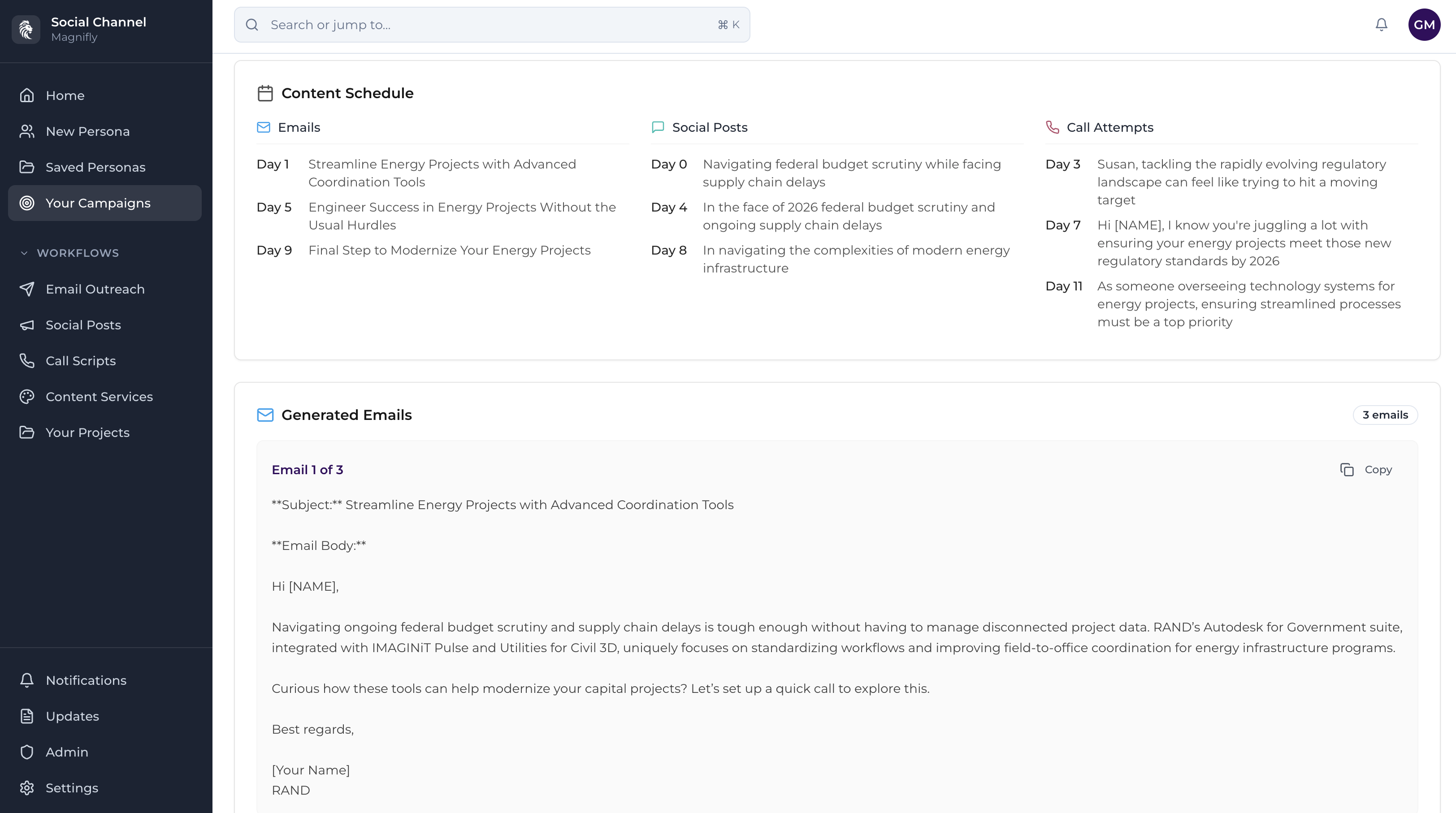Open Social Posts workflow
The width and height of the screenshot is (1456, 813).
(83, 325)
